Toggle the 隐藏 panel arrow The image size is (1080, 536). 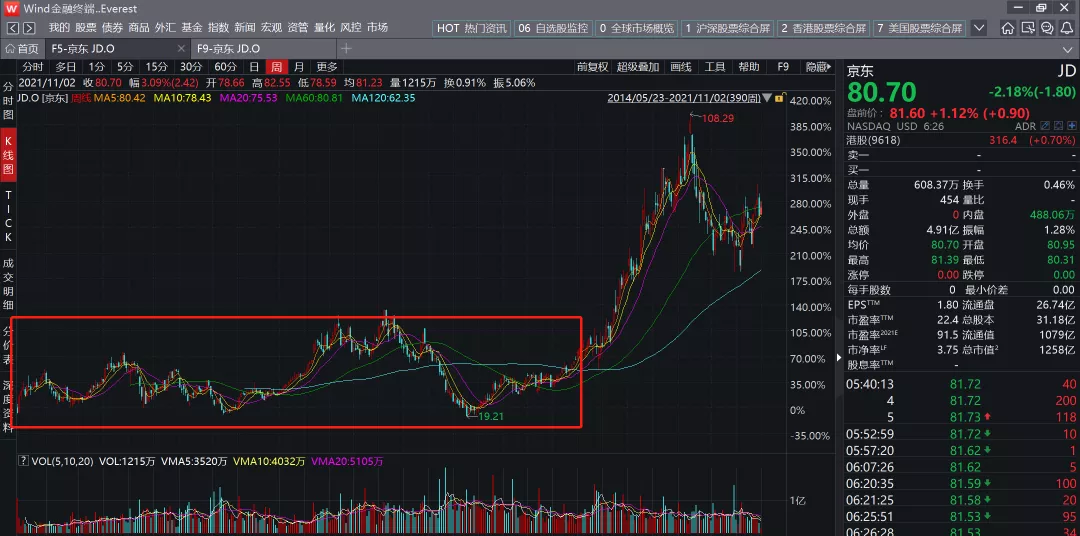click(x=818, y=67)
